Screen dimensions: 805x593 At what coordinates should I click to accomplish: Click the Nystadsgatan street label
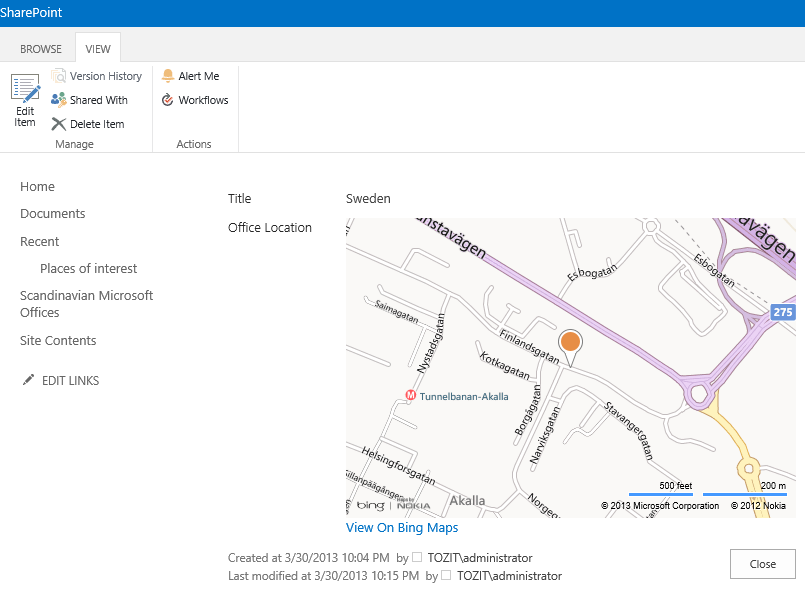[431, 343]
